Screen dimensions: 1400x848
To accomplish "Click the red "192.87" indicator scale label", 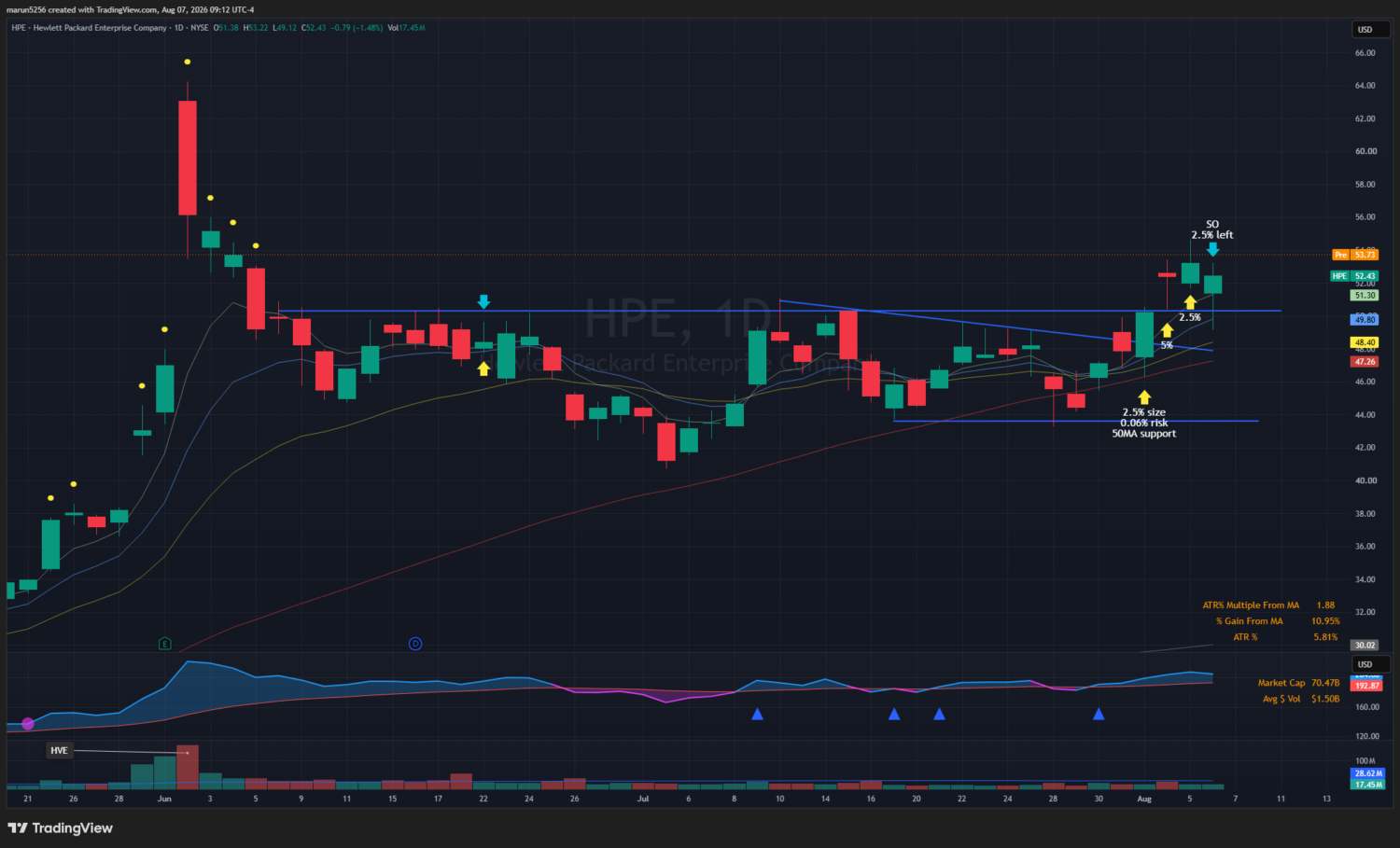I will pyautogui.click(x=1367, y=686).
